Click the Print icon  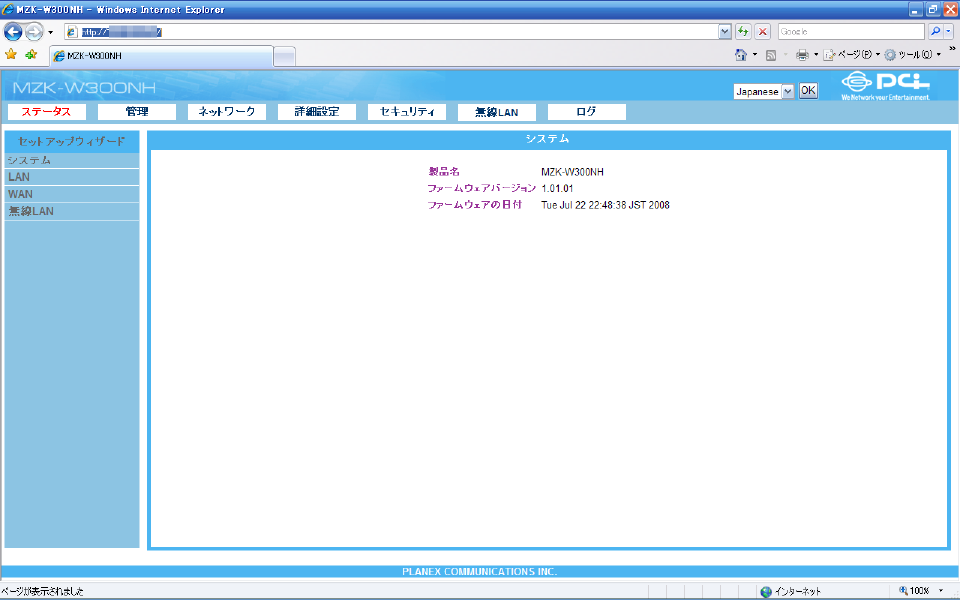click(x=802, y=55)
